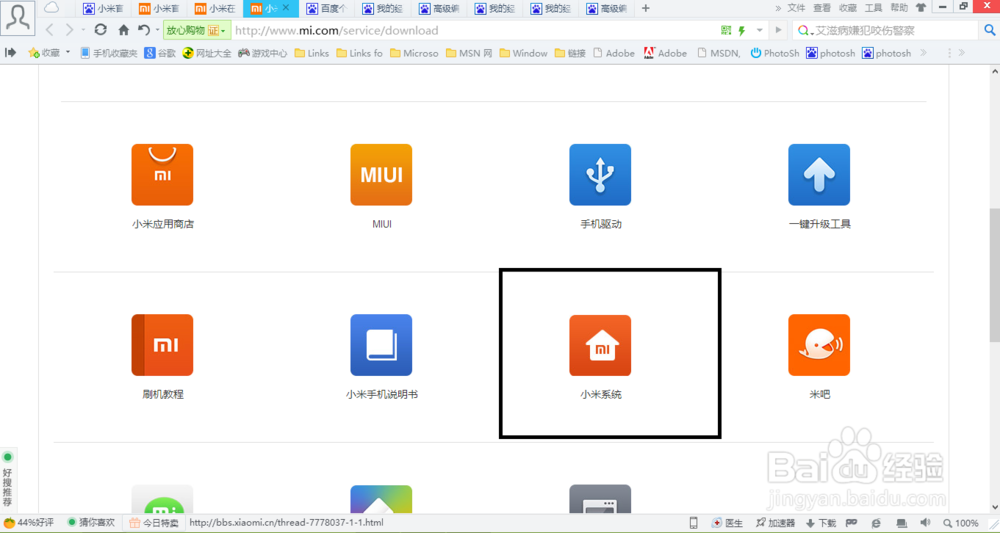Open the Links fo bookmark folder

[x=359, y=53]
